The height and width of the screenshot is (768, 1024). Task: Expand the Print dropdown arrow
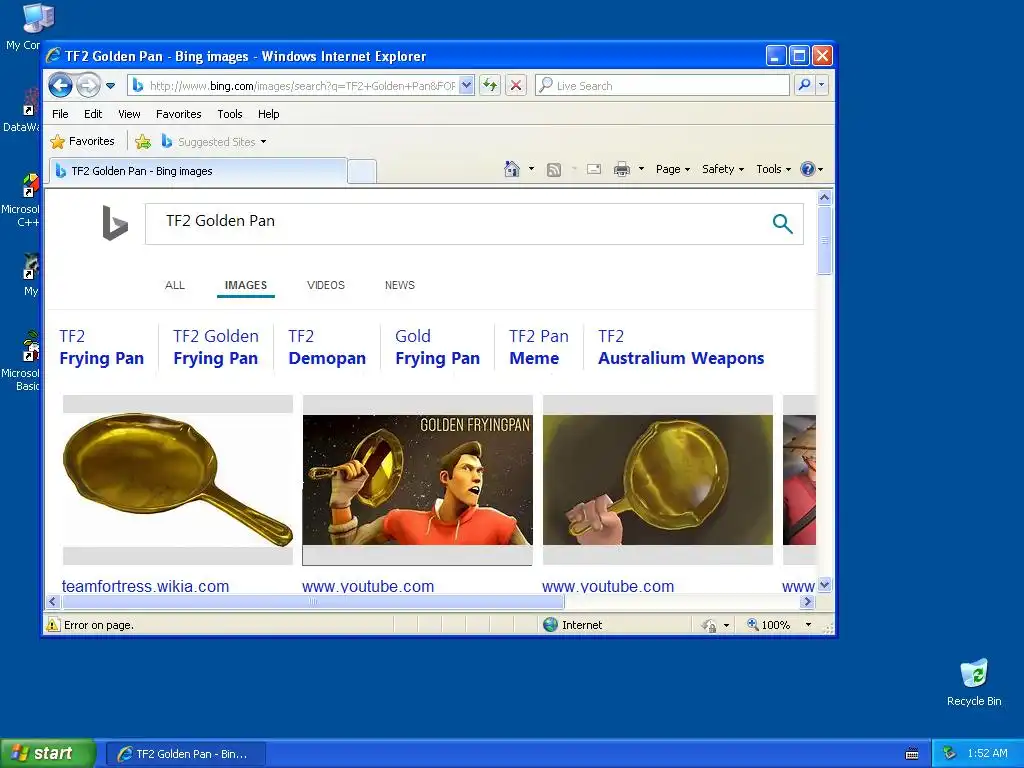click(x=641, y=169)
